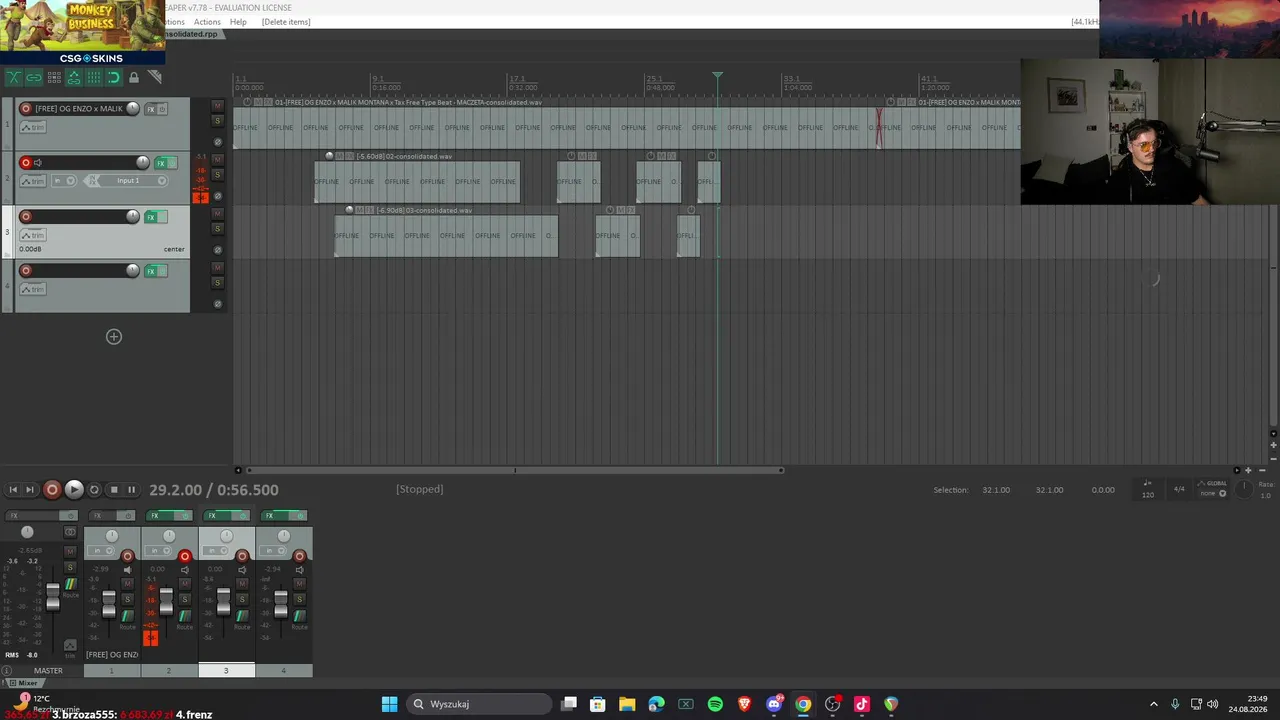Image resolution: width=1280 pixels, height=720 pixels.
Task: Toggle snapping magnet toolbar icon
Action: (x=114, y=77)
